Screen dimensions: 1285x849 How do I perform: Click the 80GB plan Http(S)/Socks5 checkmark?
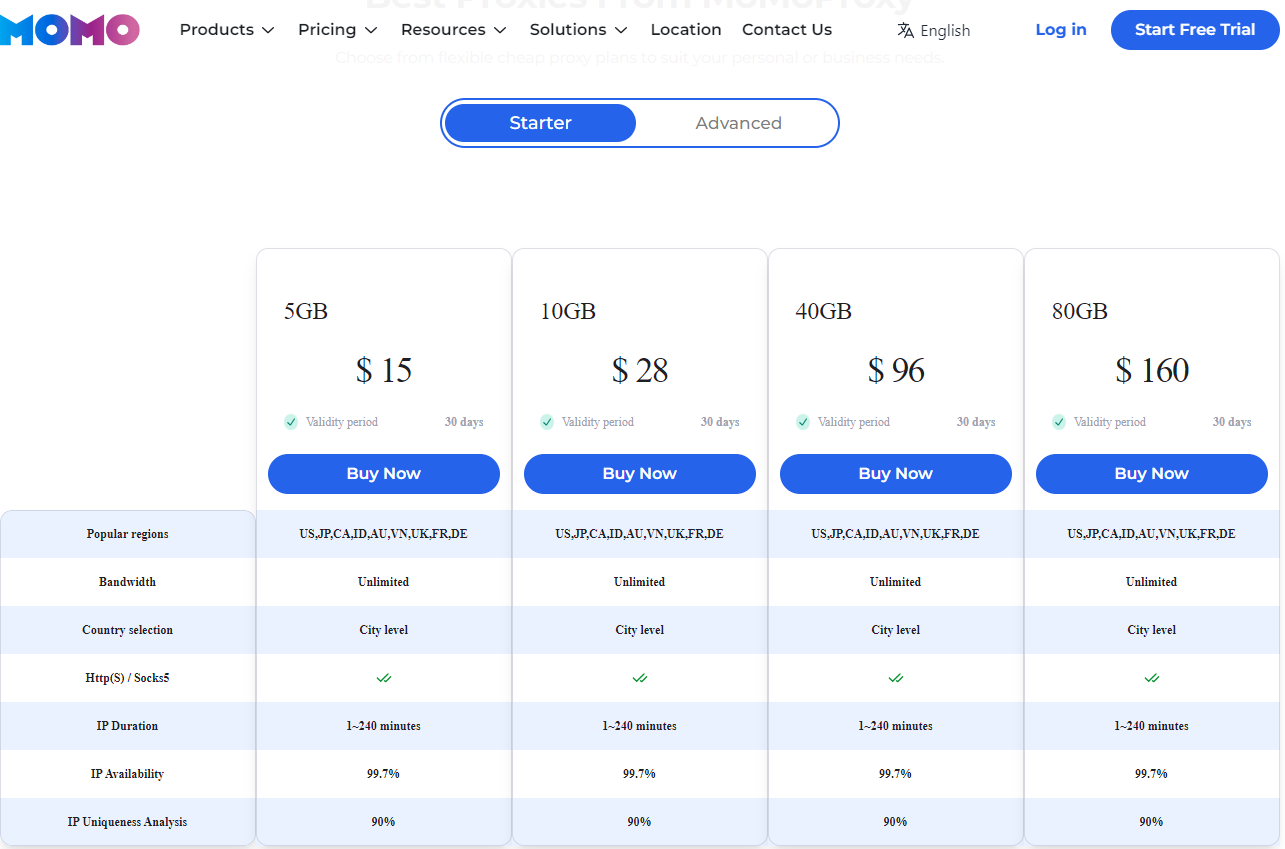pos(1152,678)
